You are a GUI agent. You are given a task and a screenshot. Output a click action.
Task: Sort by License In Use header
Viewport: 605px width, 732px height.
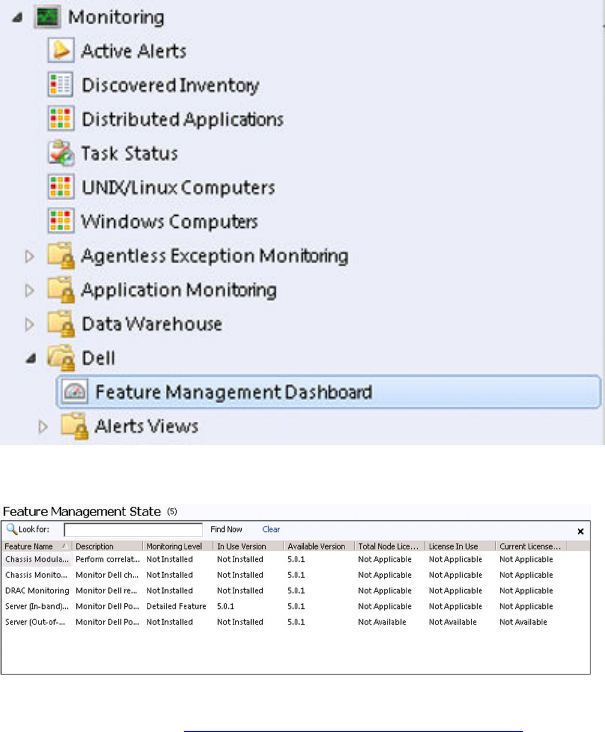coord(461,546)
